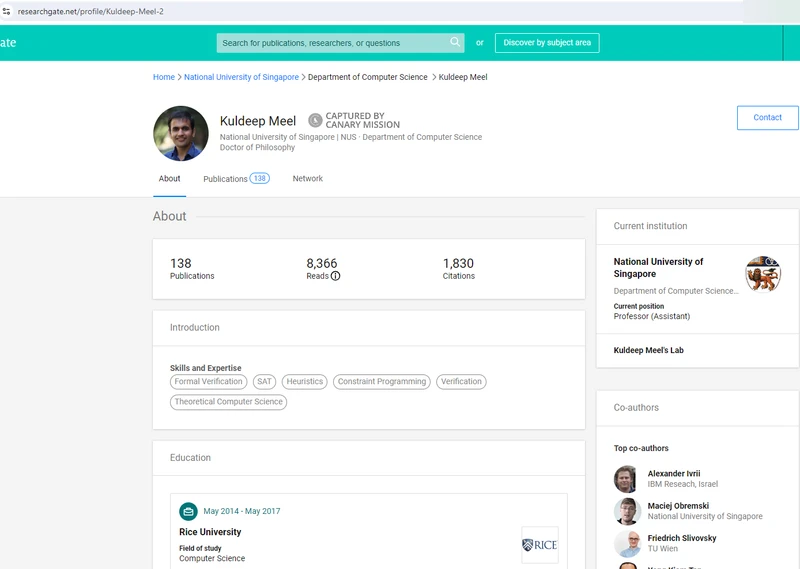Screen dimensions: 800x569
Task: Open Alexander Ivrii co-author name
Action: tap(673, 474)
